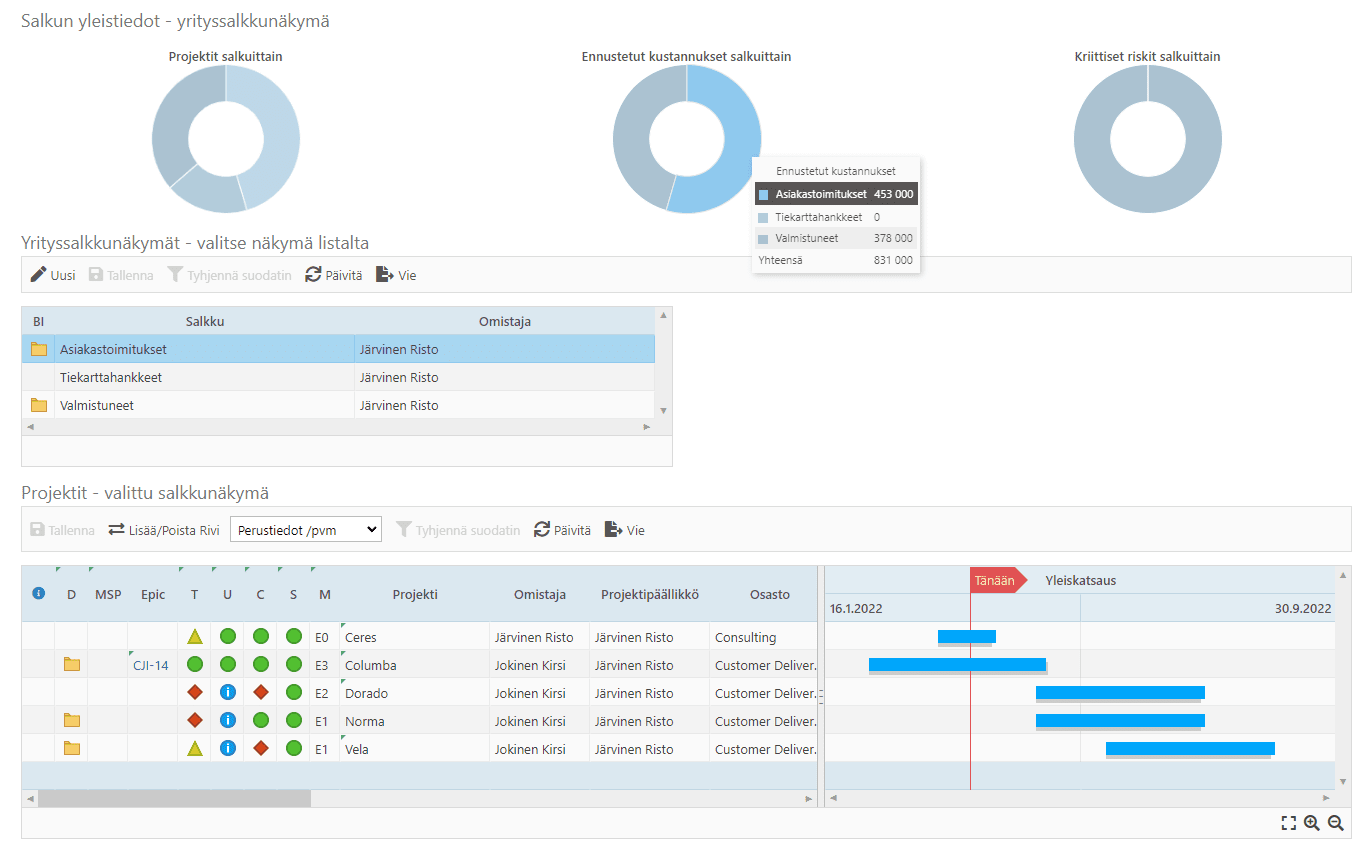Select the Tiekarttahankkeet portfolio row
The width and height of the screenshot is (1364, 845).
tap(111, 378)
